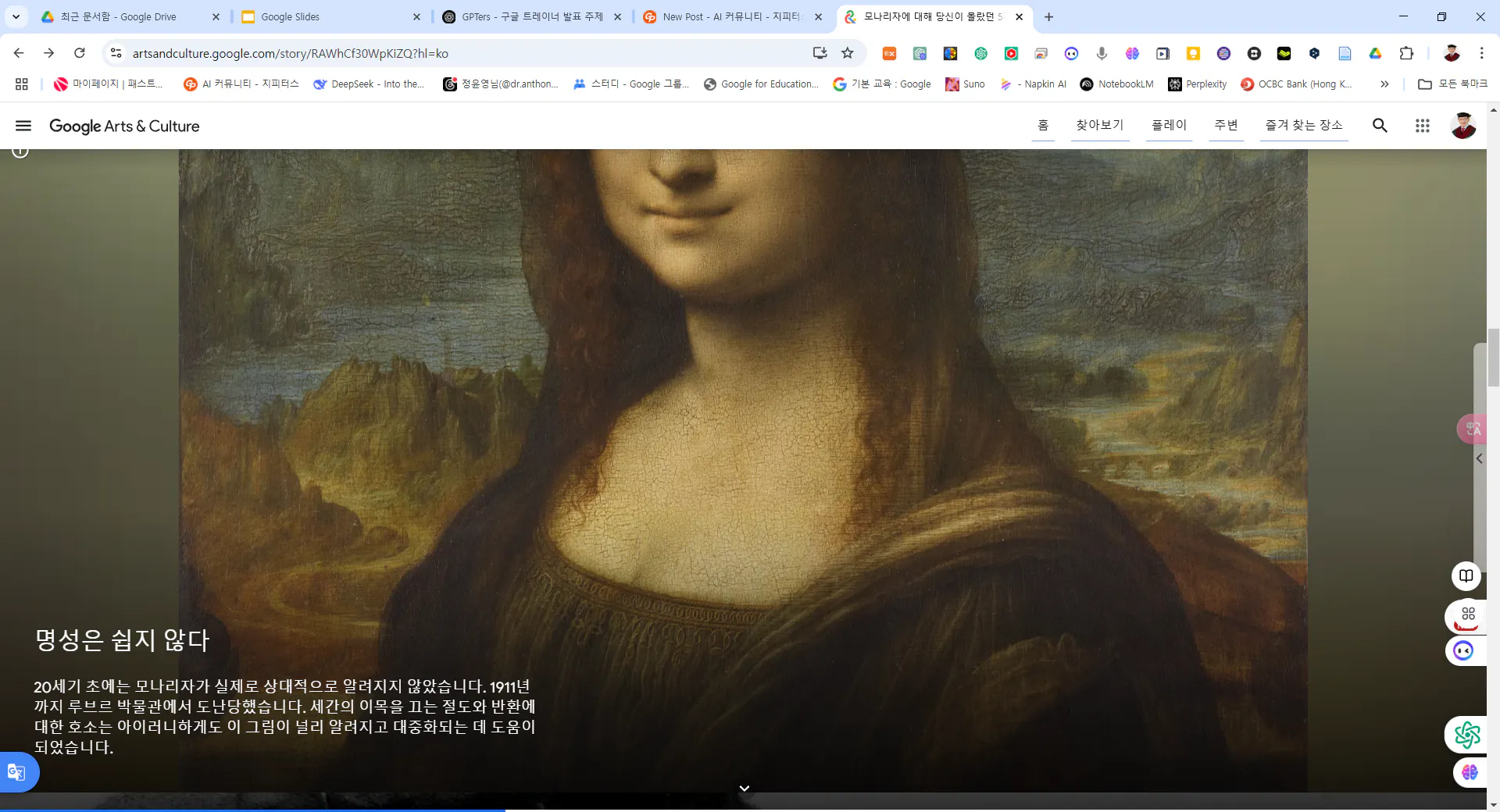Open the 모든 북마크 folder
Viewport: 1500px width, 812px height.
coord(1453,84)
